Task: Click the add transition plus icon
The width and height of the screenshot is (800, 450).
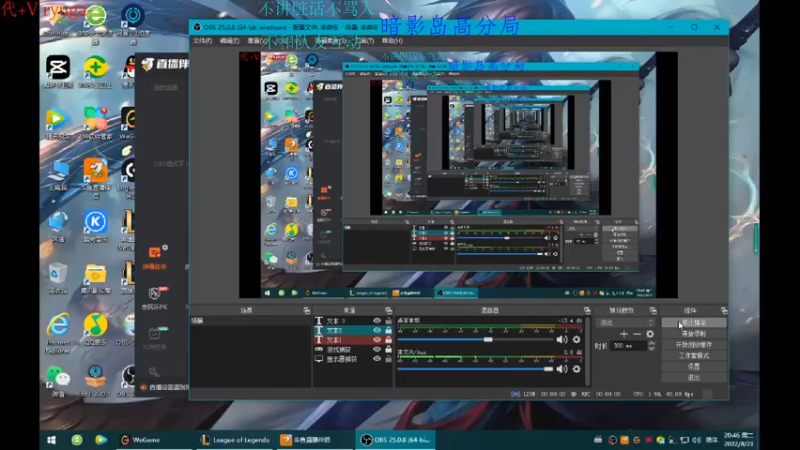Action: [x=624, y=334]
